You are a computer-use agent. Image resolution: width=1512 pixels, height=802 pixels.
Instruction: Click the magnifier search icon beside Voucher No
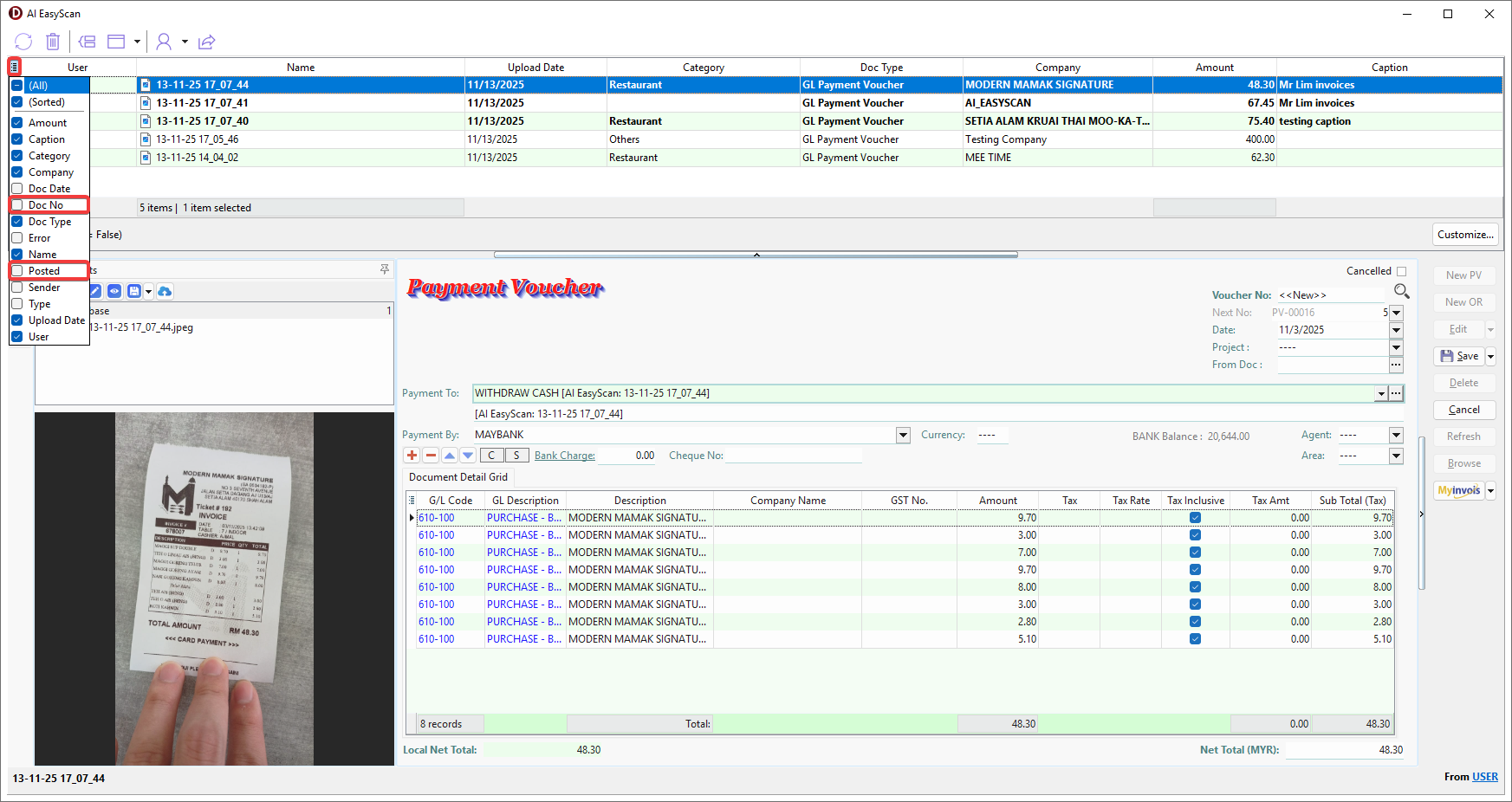click(1401, 291)
